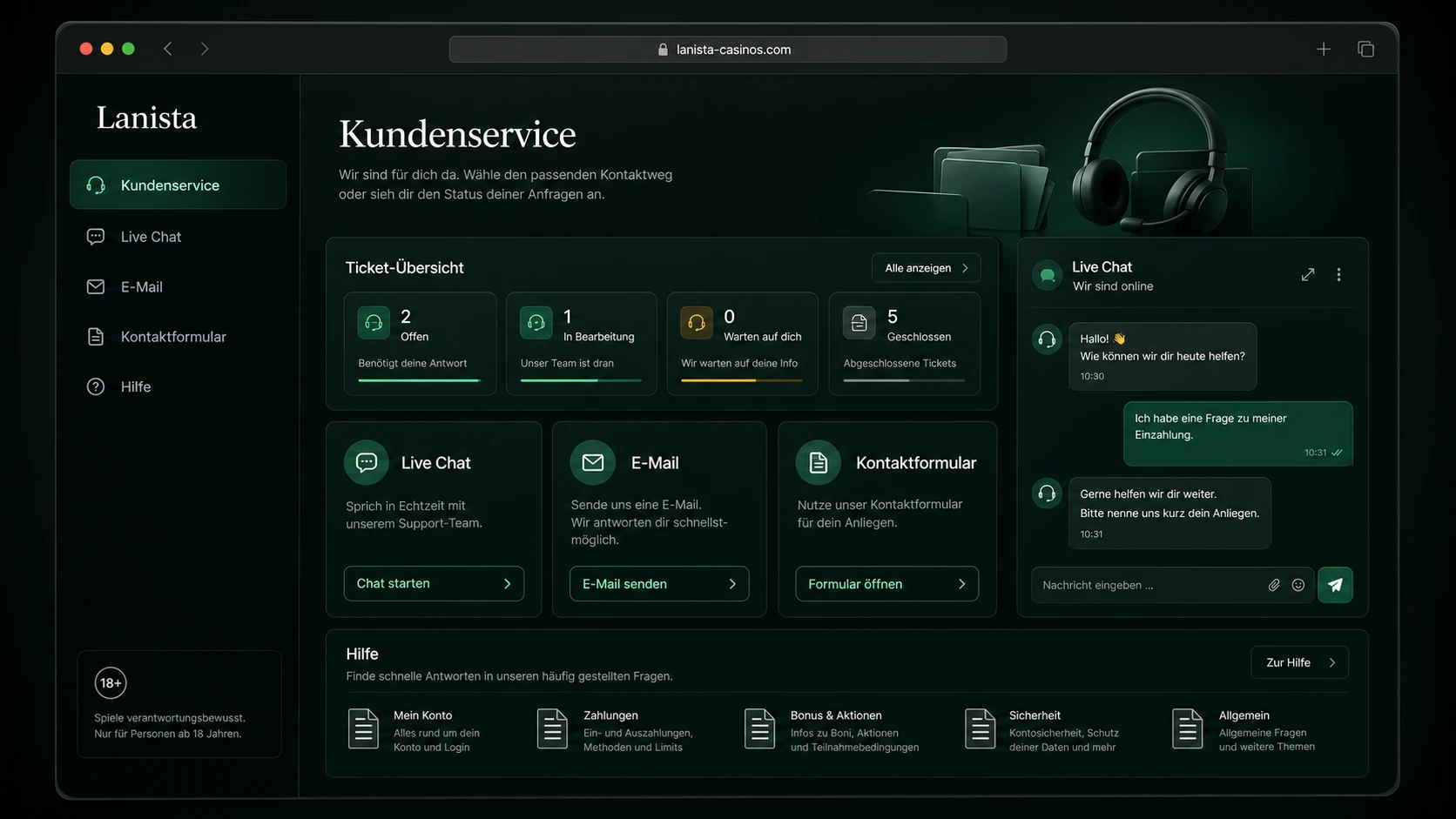Open Kontaktformular from the sidebar
The height and width of the screenshot is (819, 1456).
[178, 337]
